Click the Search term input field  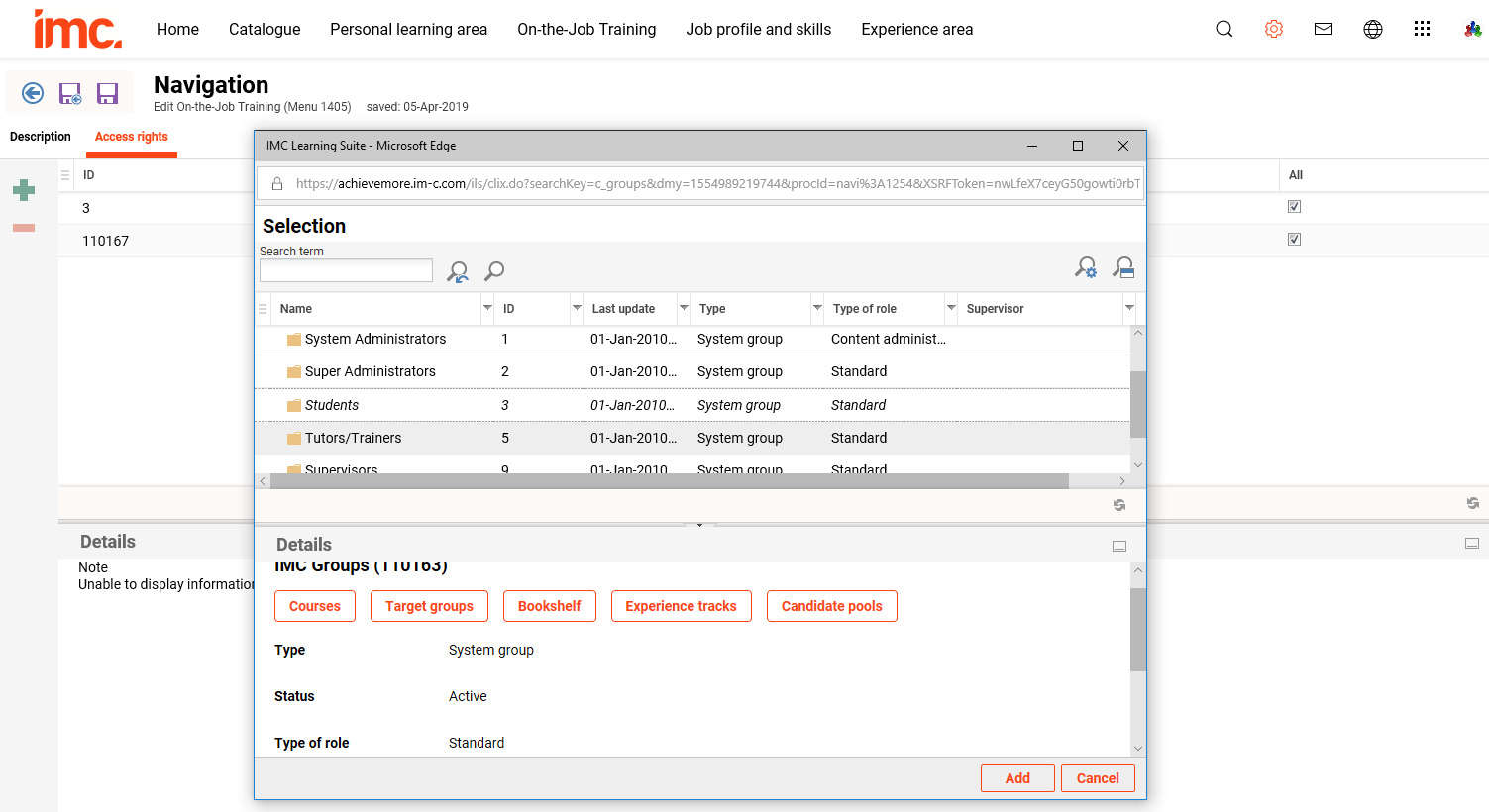(346, 270)
